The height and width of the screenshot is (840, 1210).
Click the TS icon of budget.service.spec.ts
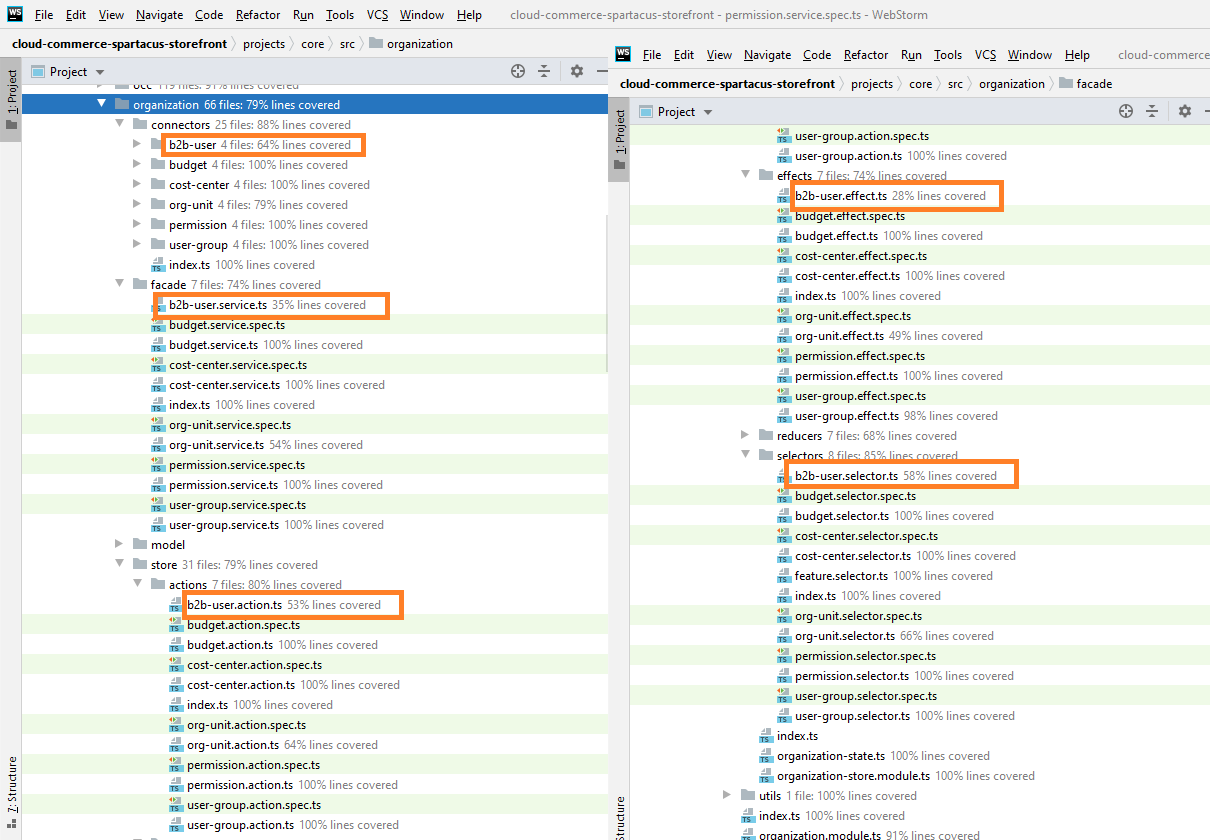coord(158,325)
